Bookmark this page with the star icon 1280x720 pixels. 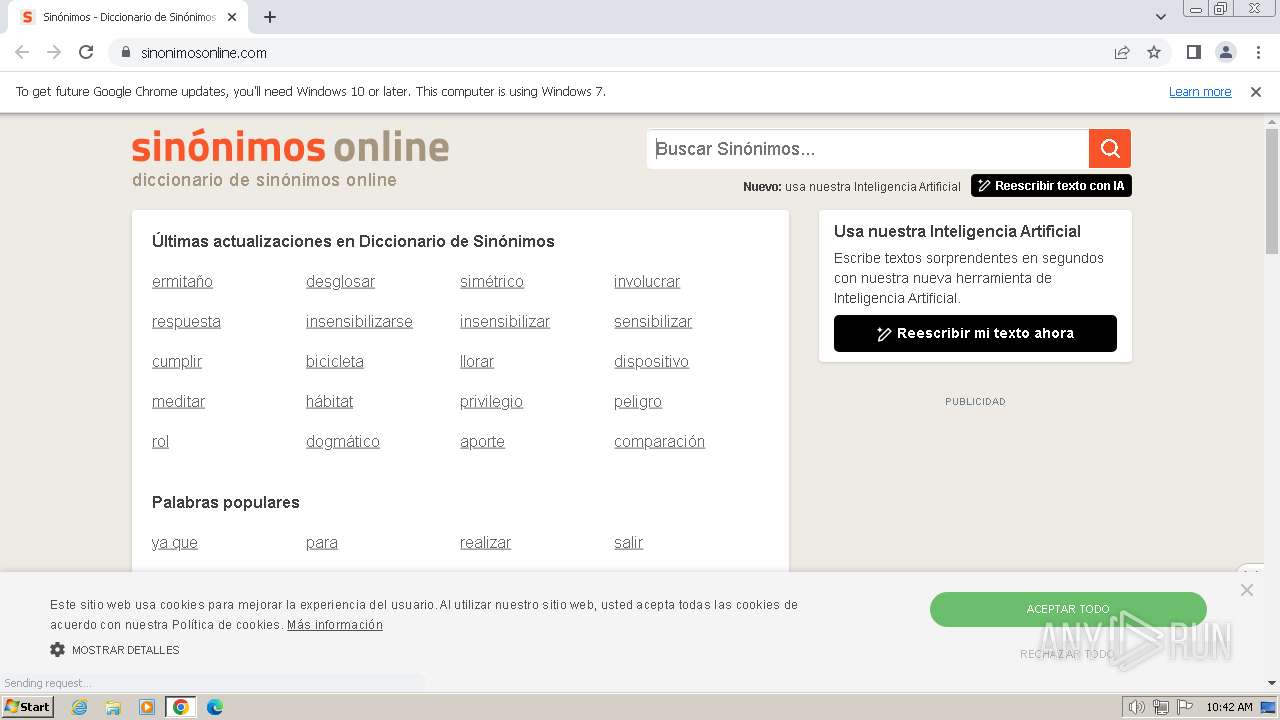pyautogui.click(x=1154, y=53)
